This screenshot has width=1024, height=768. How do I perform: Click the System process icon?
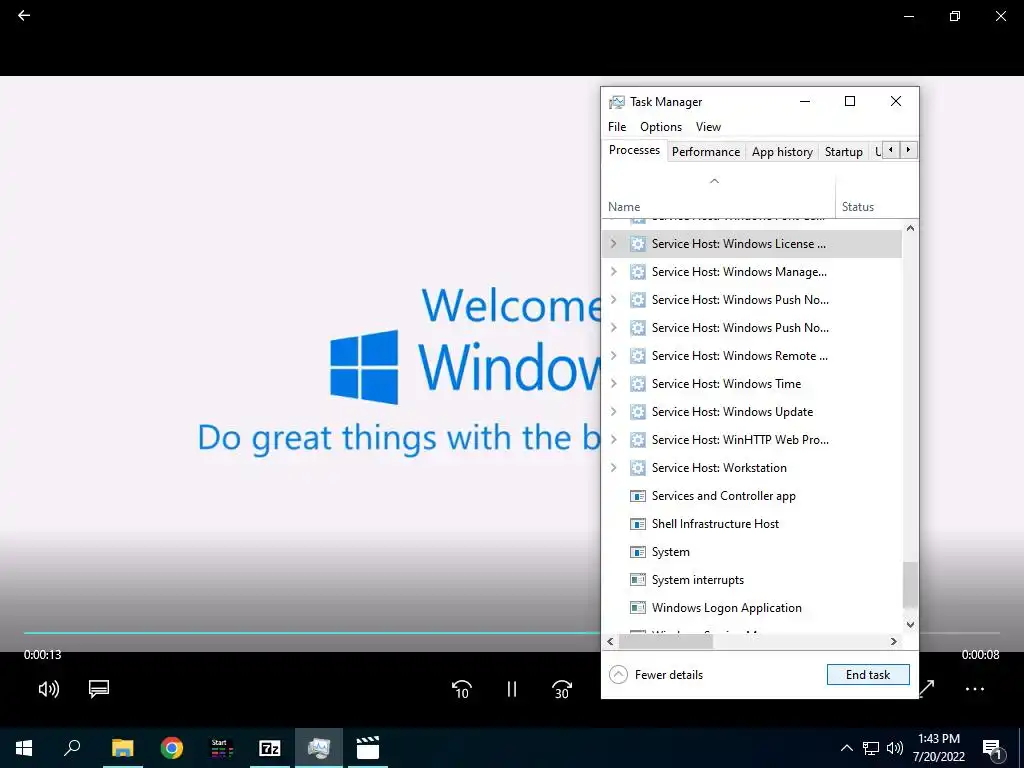637,552
